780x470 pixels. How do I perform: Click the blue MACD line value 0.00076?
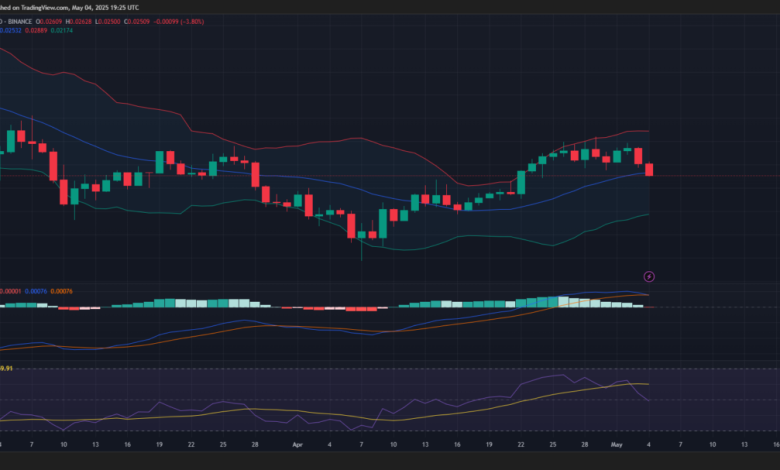tap(36, 291)
